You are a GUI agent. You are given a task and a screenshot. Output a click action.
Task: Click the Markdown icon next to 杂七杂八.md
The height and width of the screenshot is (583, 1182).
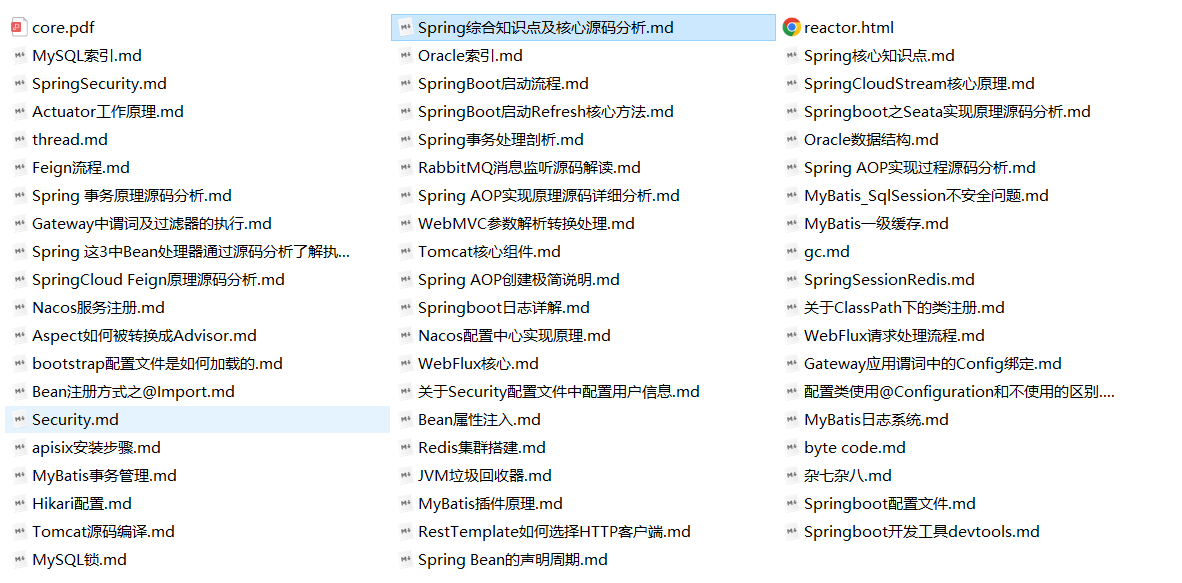pos(790,475)
